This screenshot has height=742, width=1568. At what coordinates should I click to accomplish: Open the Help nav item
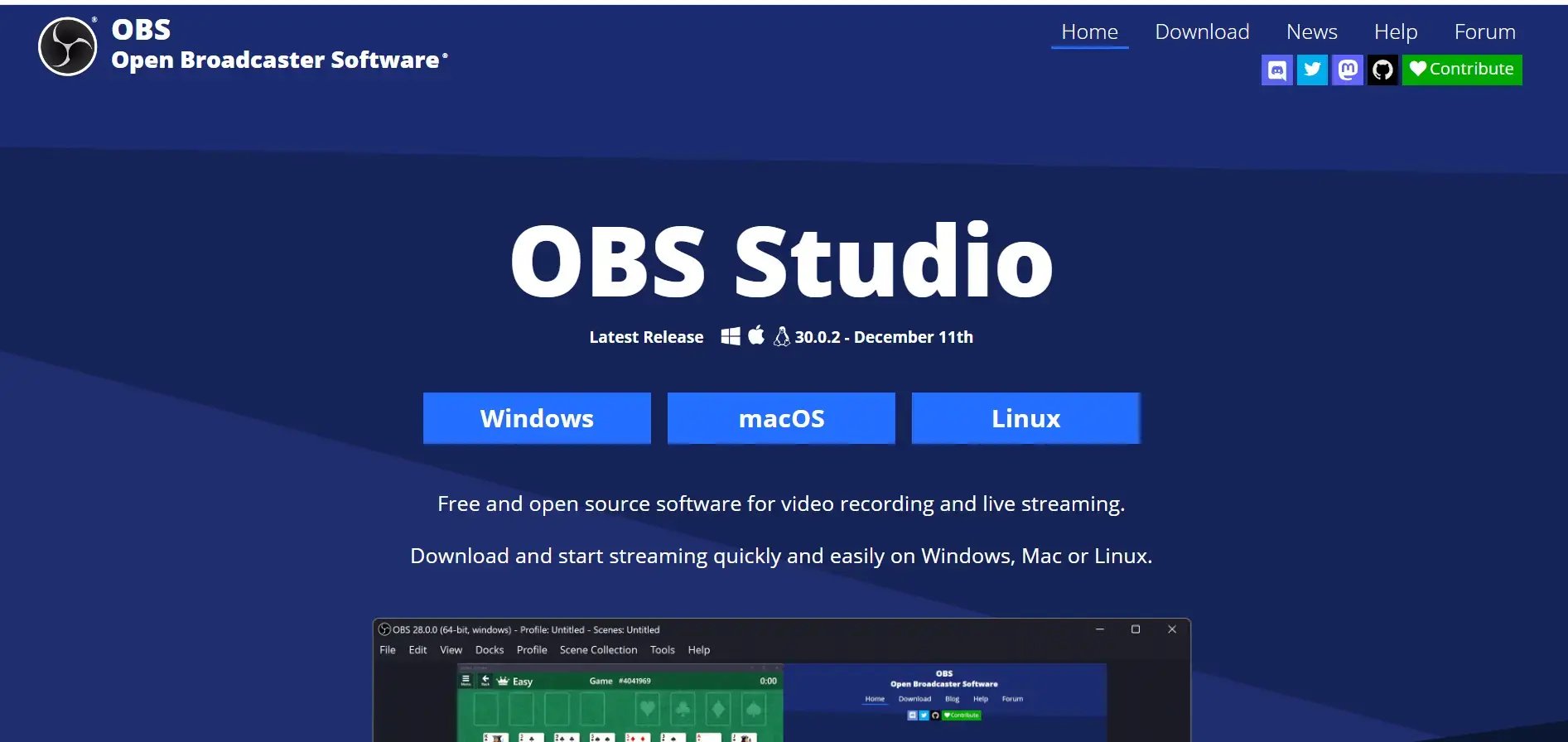point(1396,32)
